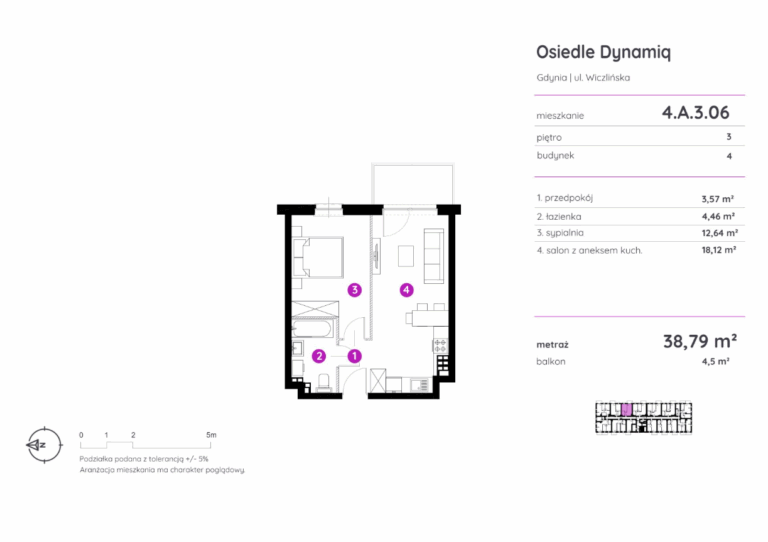Click the sypialnia 12,64 m² row

coord(636,232)
